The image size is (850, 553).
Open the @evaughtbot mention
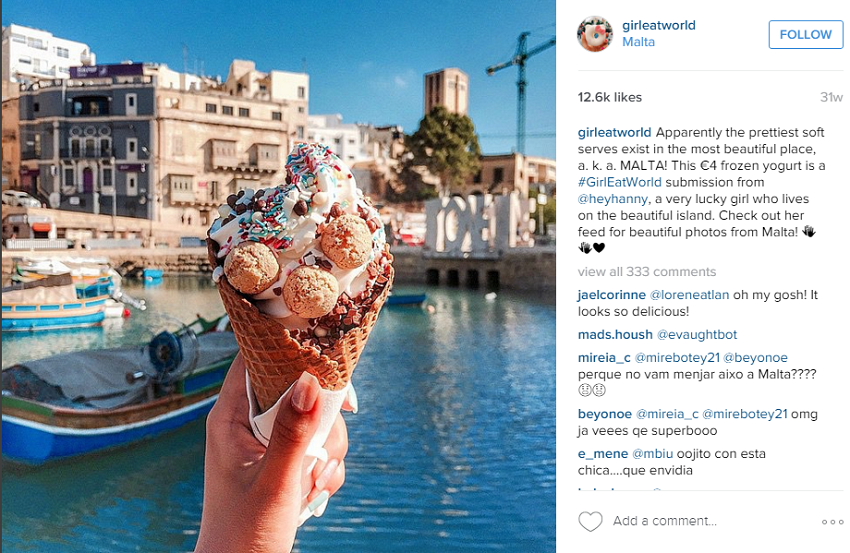click(697, 335)
